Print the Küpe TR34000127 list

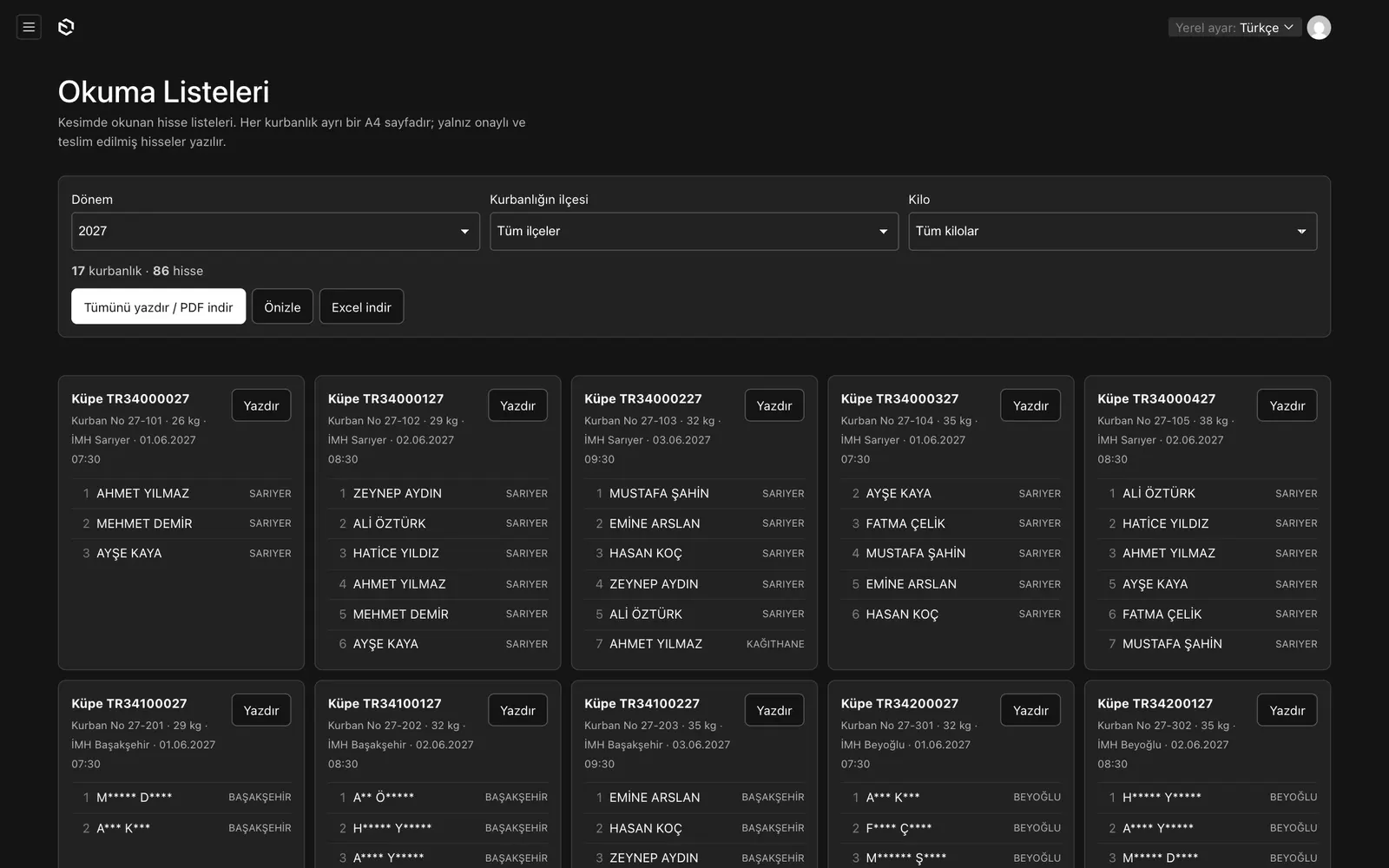pyautogui.click(x=517, y=405)
